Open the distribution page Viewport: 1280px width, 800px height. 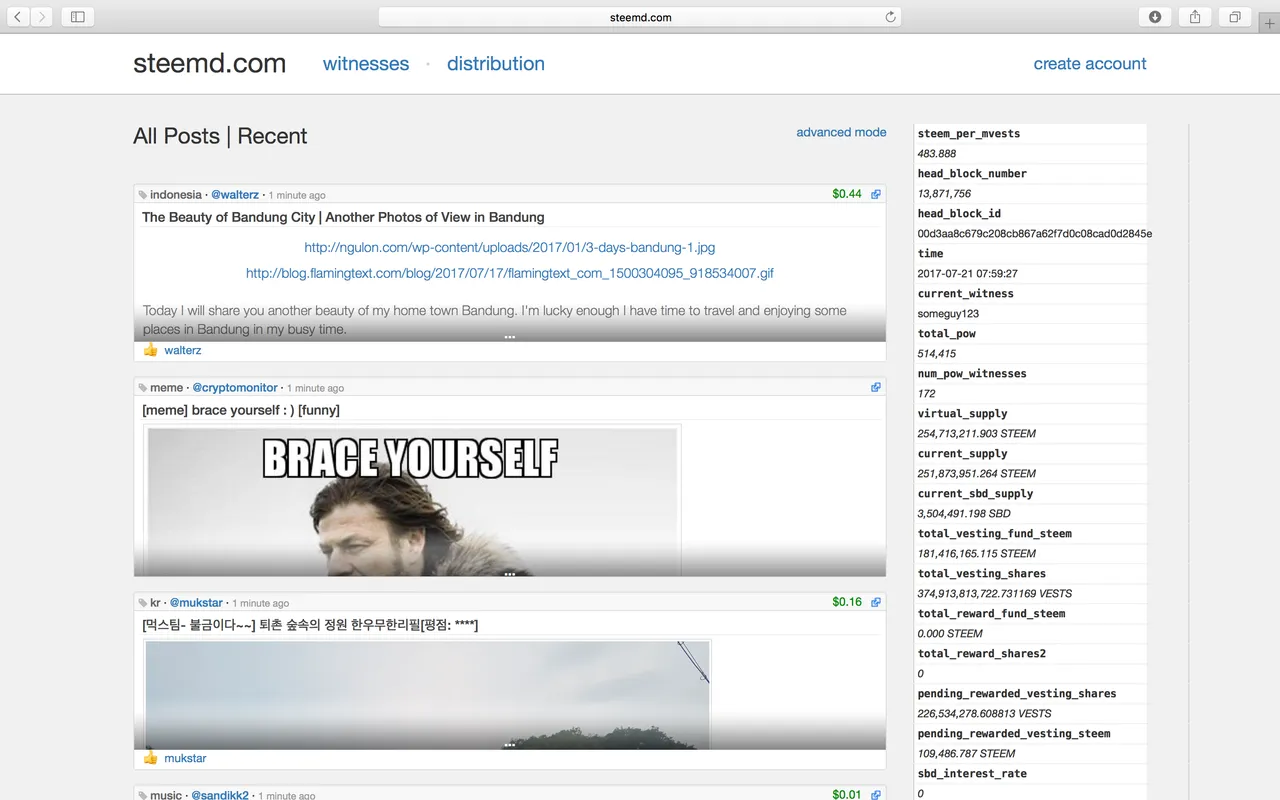tap(496, 63)
